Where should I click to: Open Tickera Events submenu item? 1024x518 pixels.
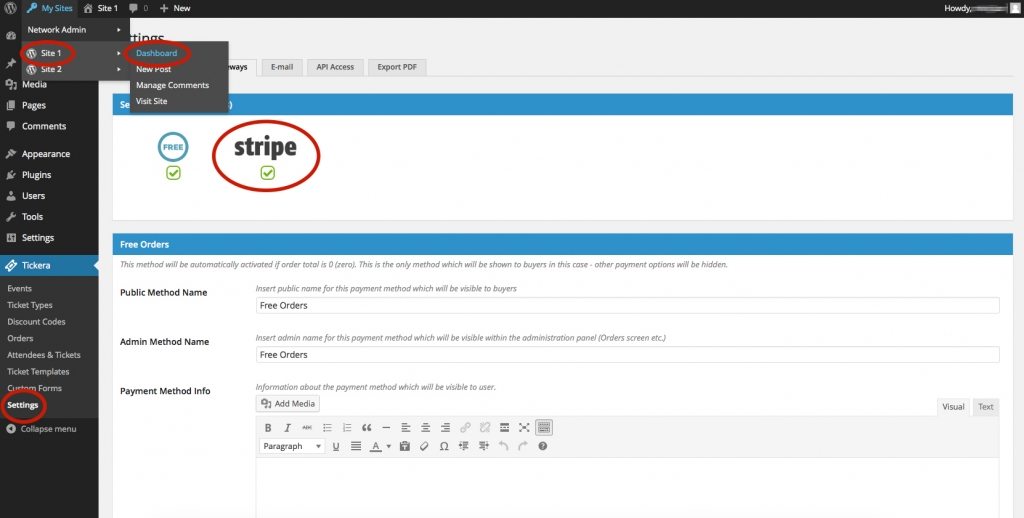[x=20, y=289]
